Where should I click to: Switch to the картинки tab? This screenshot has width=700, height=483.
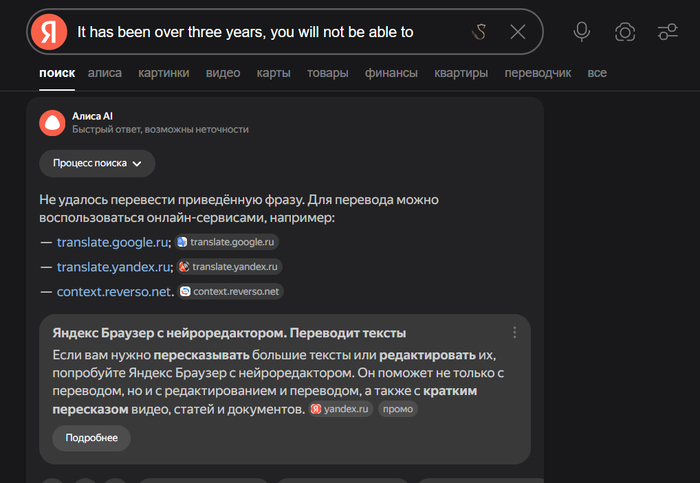click(x=164, y=74)
